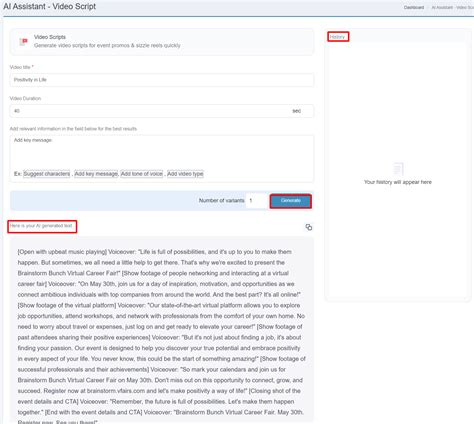The image size is (474, 424).
Task: Select the Add key message suggestion chip
Action: pos(96,174)
